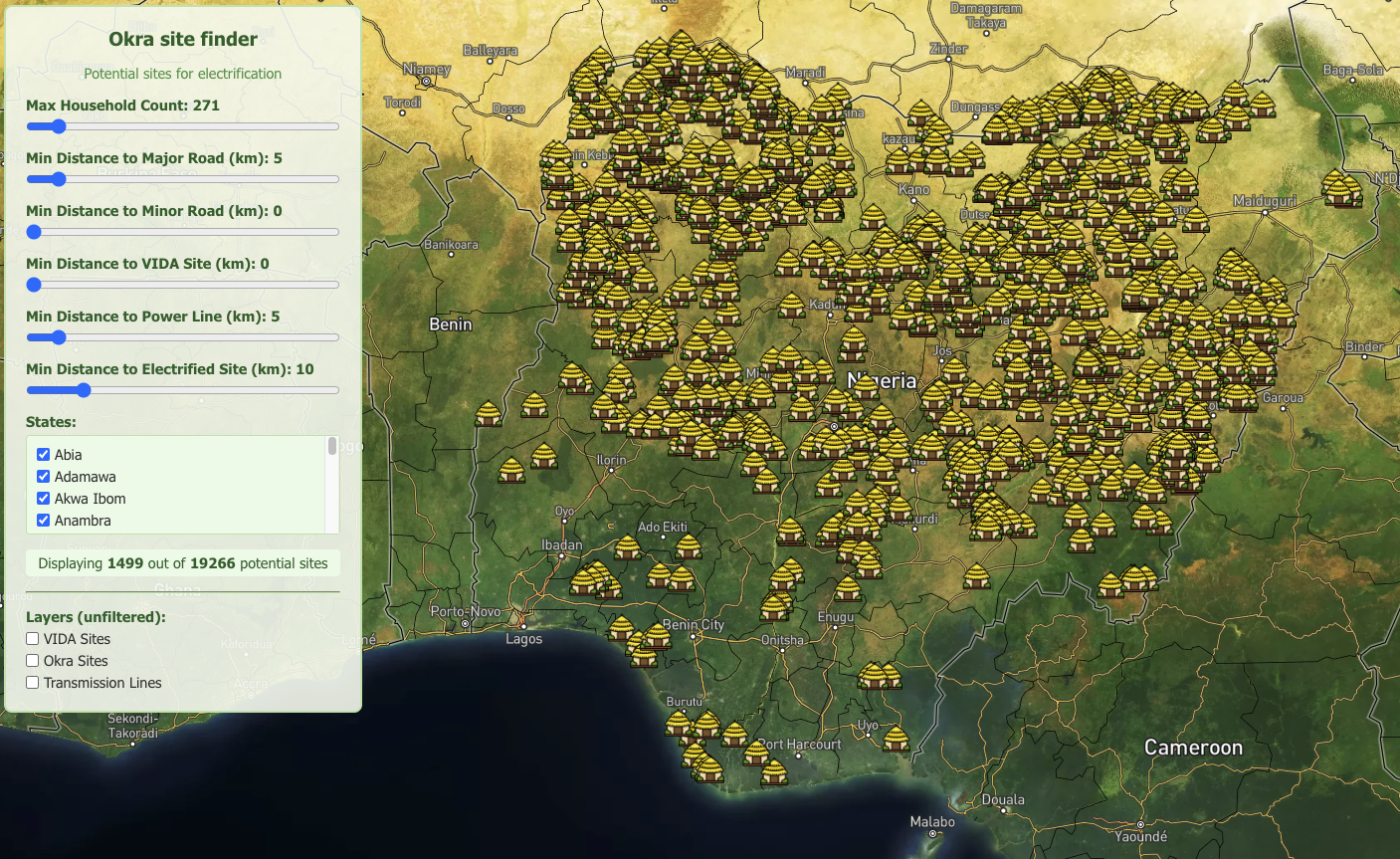Select the westernmost hut marker near Benin
The width and height of the screenshot is (1400, 859).
[x=489, y=414]
